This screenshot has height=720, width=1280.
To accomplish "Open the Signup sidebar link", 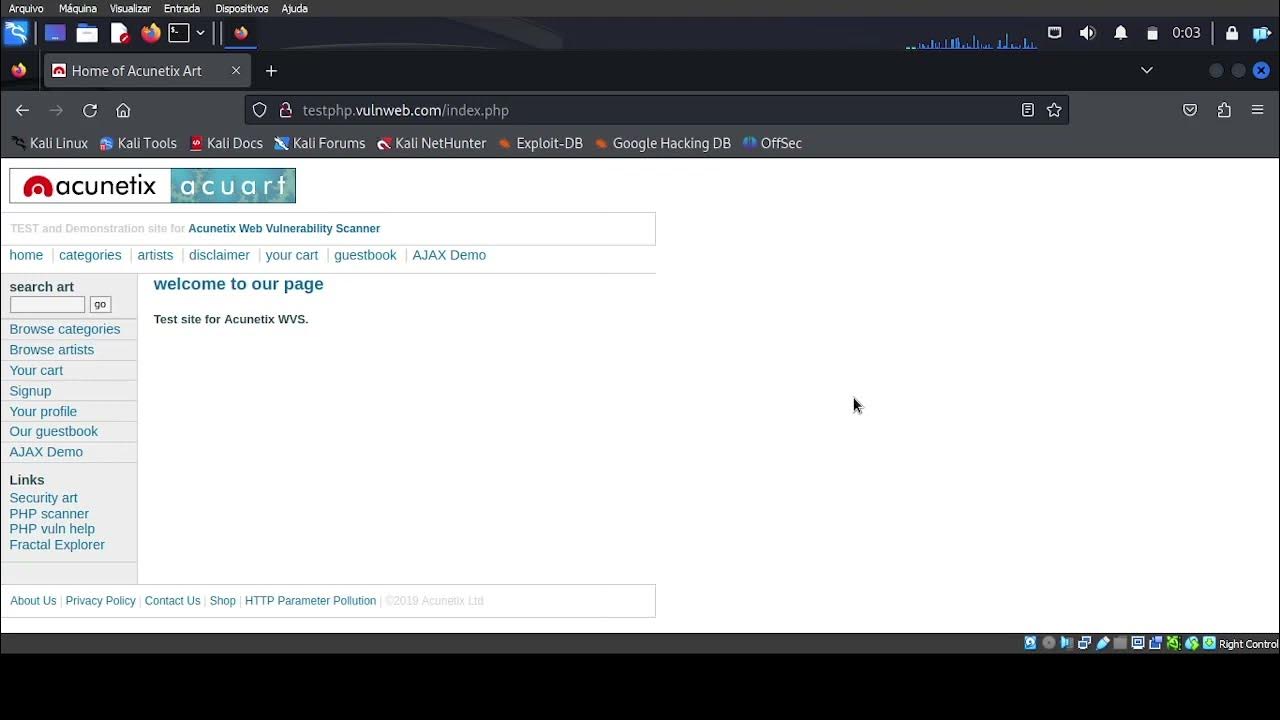I will click(30, 391).
